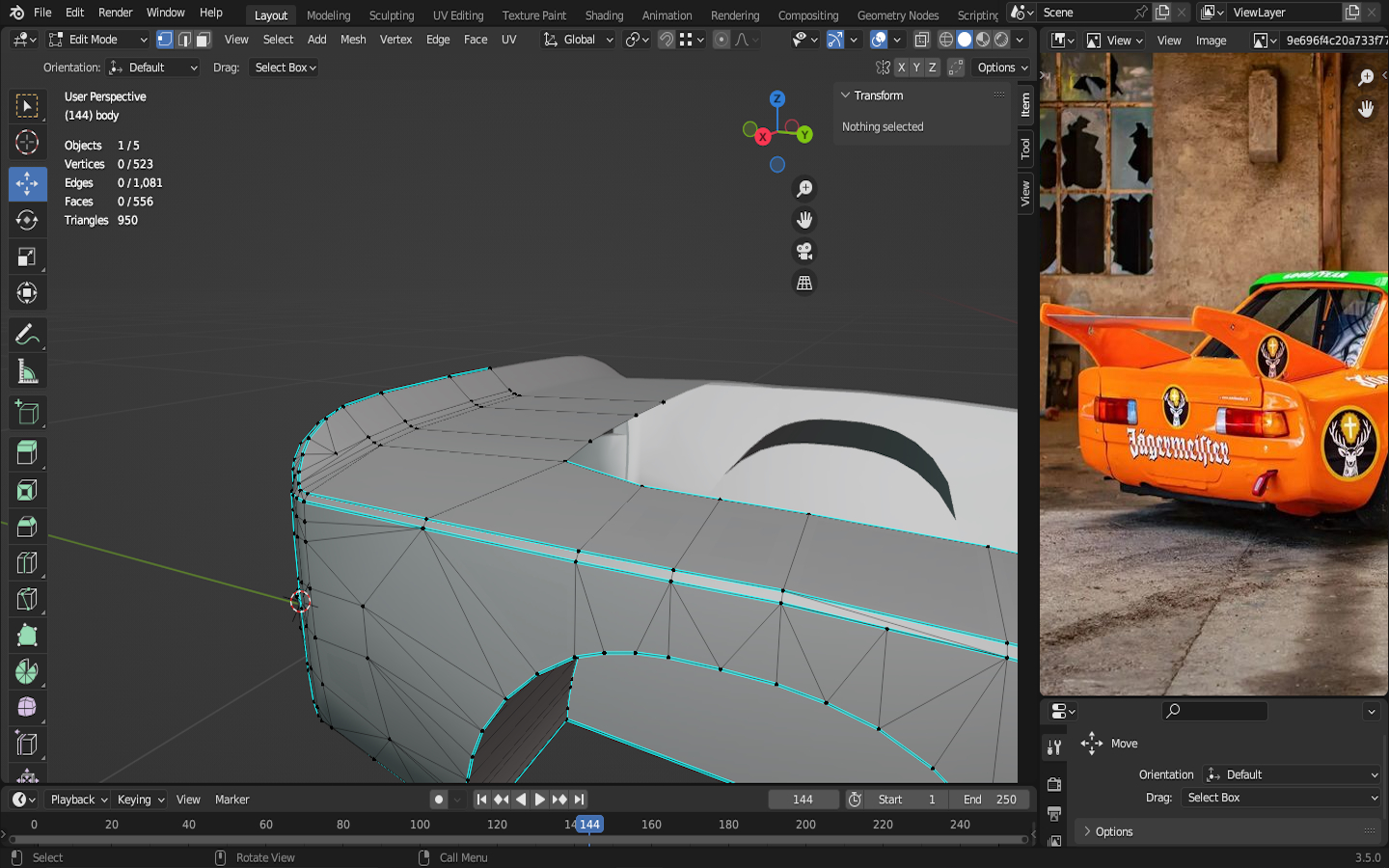The image size is (1389, 868).
Task: Pick the Measure ruler tool
Action: click(27, 372)
